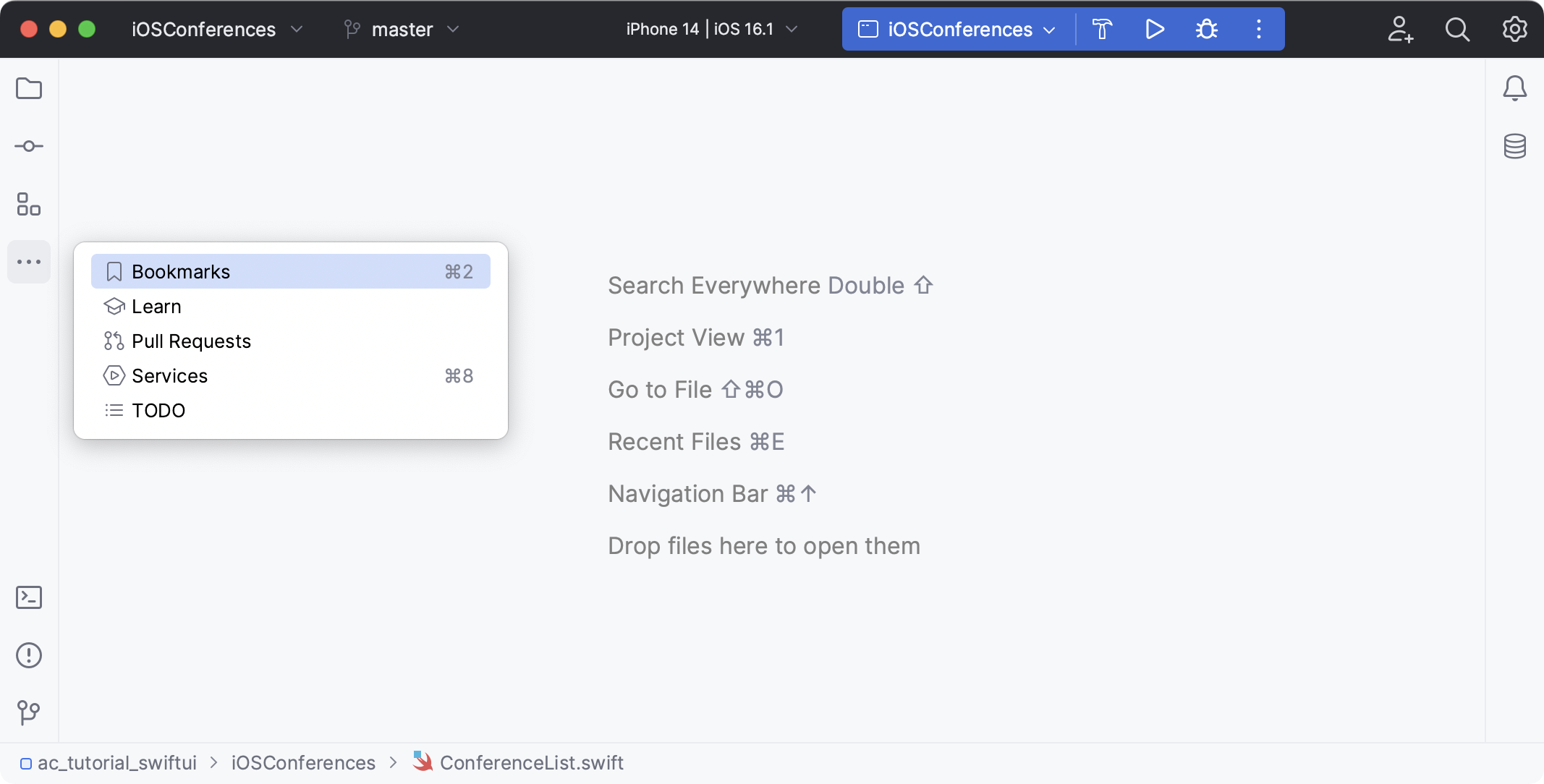Open the Database tool window
This screenshot has height=784, width=1544.
click(x=1514, y=146)
